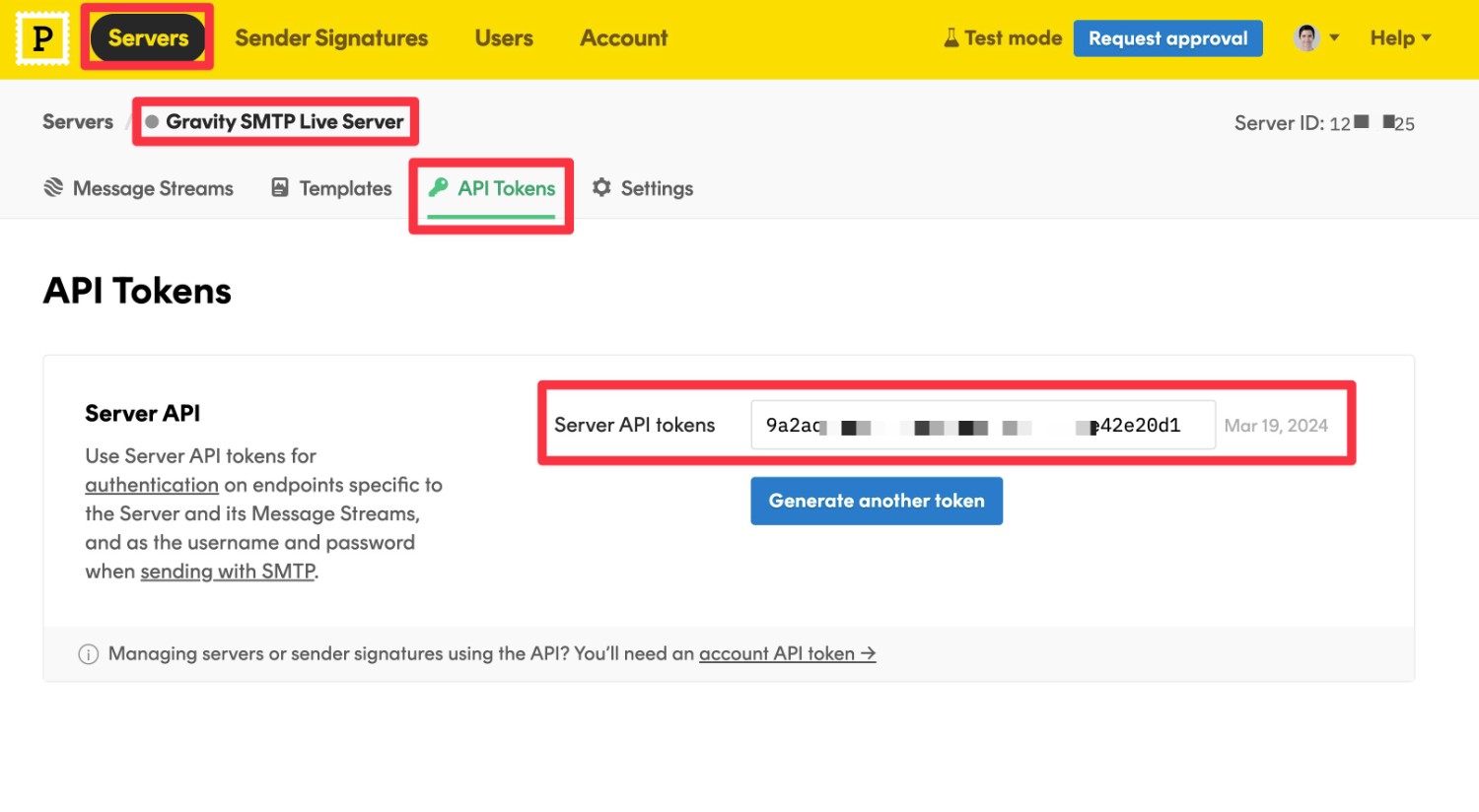Image resolution: width=1479 pixels, height=812 pixels.
Task: Open the authentication documentation link
Action: coord(152,485)
